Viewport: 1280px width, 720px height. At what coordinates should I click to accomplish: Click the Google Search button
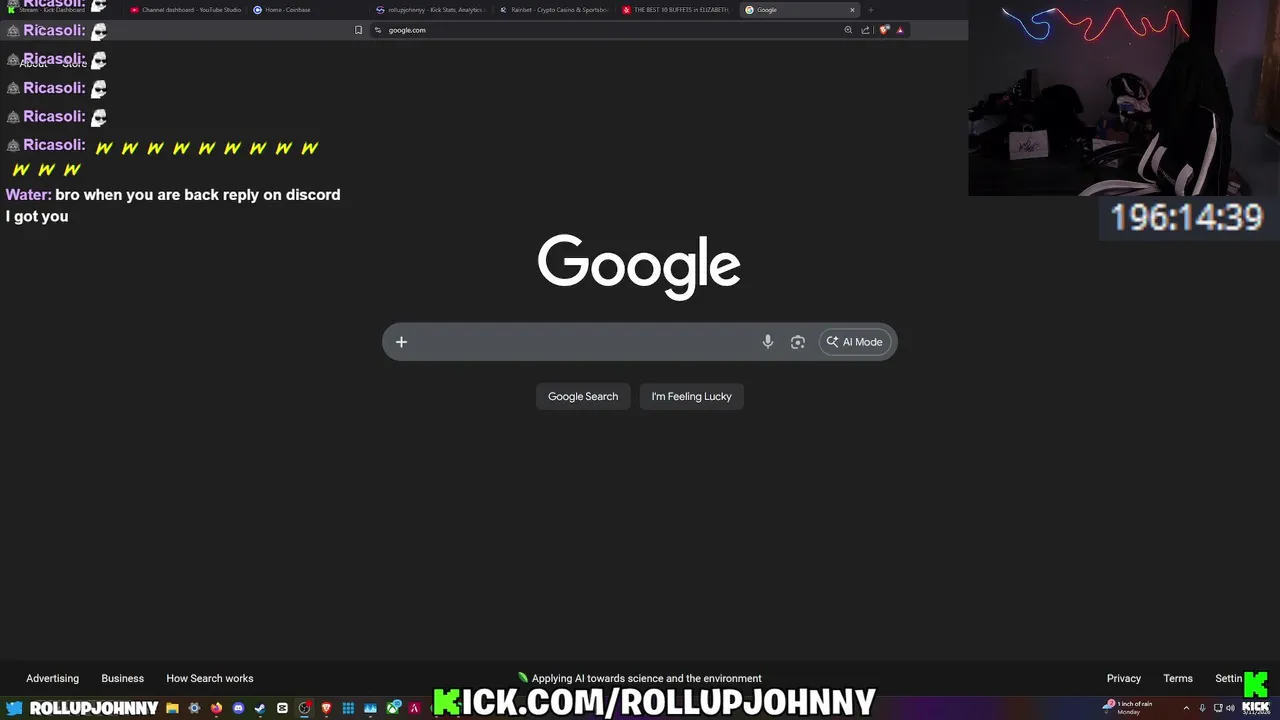coord(583,396)
